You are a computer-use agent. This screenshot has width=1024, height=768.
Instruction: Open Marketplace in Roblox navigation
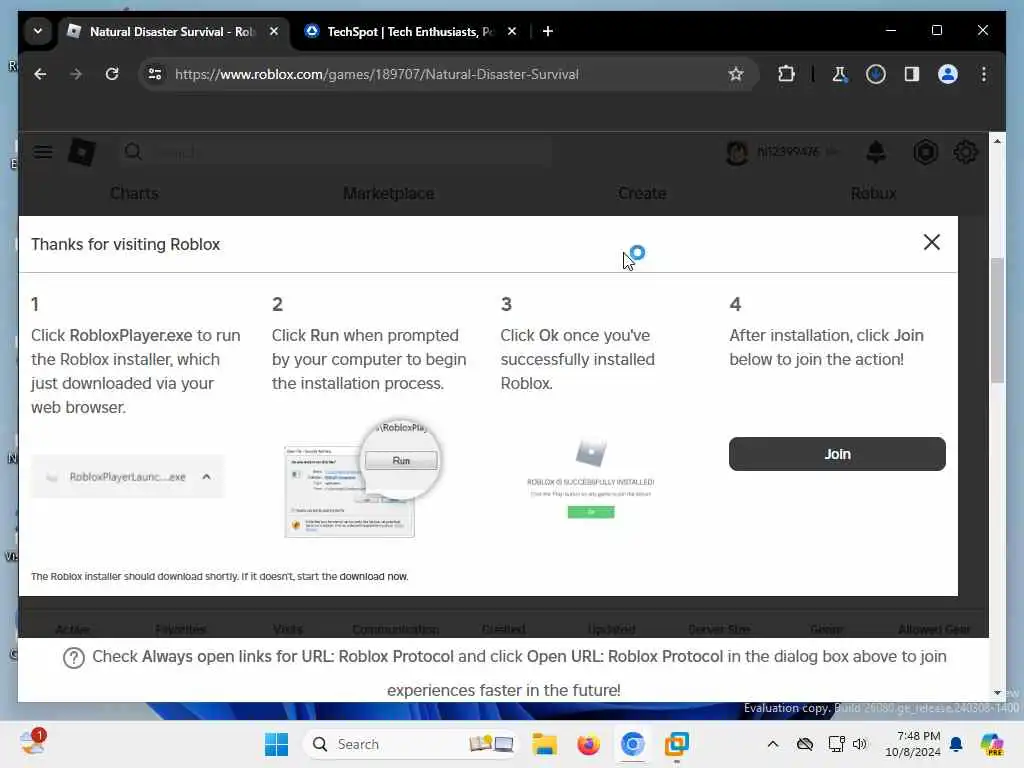click(389, 193)
